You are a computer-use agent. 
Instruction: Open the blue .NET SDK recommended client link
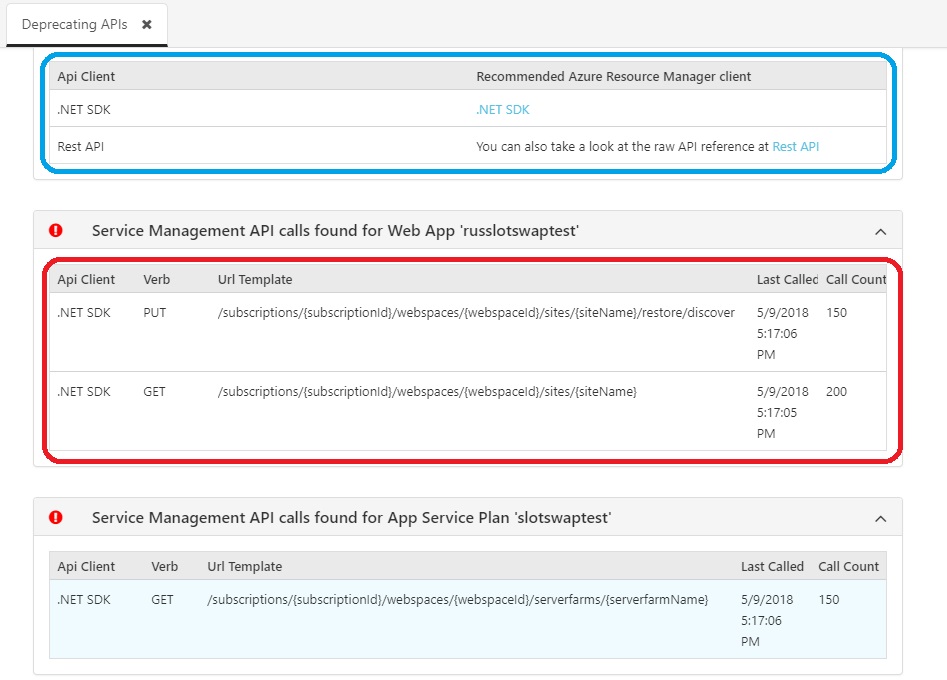[x=503, y=110]
